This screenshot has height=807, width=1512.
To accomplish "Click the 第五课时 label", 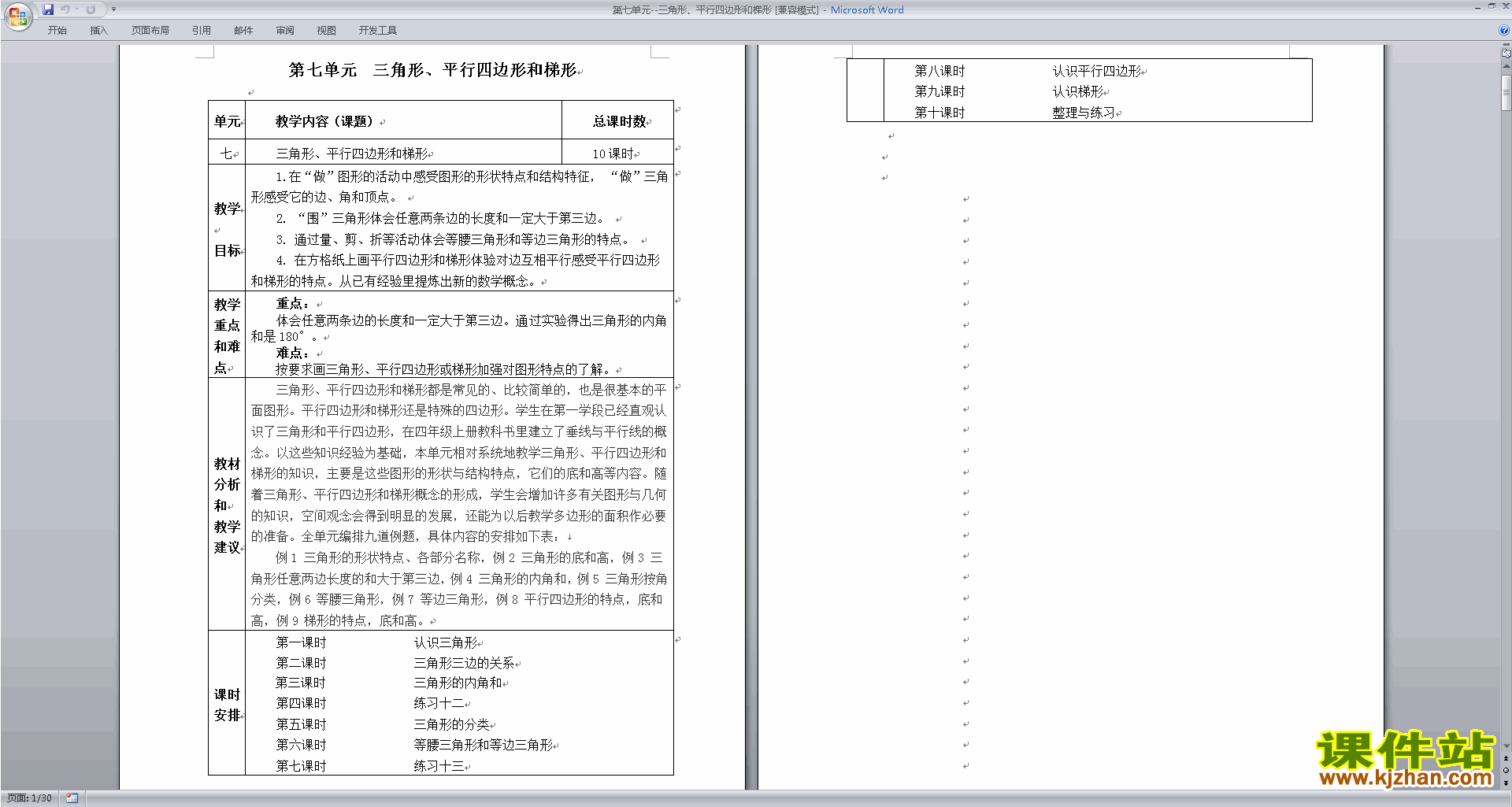I will 301,724.
